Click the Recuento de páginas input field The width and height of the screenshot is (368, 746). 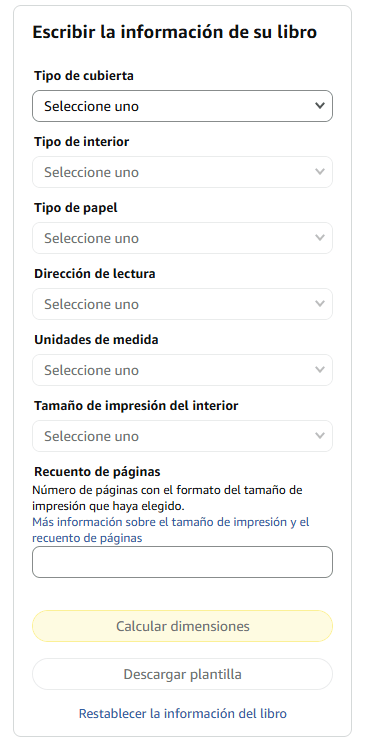click(x=182, y=562)
